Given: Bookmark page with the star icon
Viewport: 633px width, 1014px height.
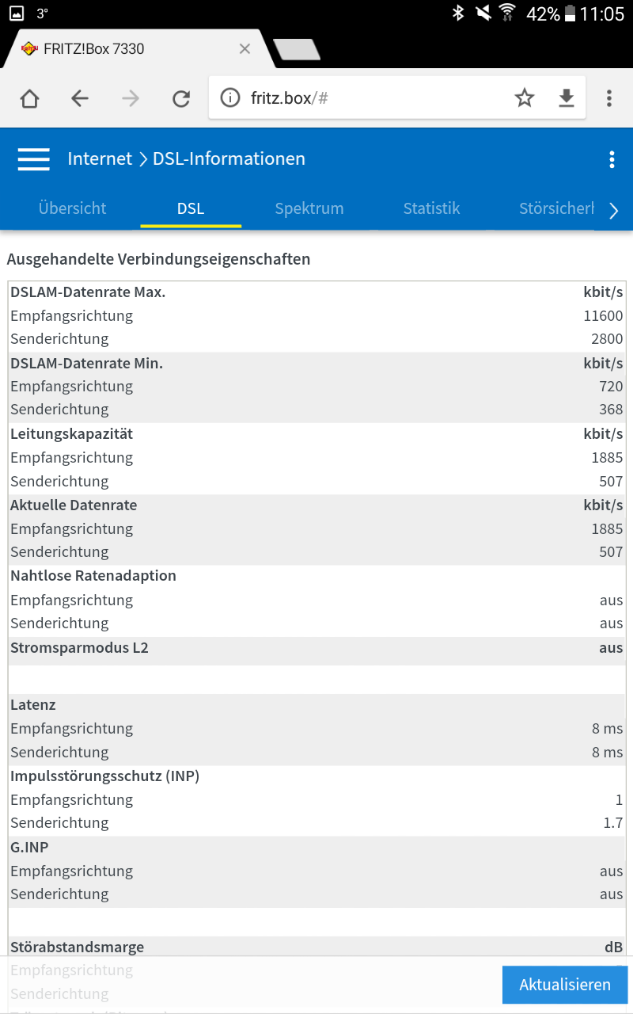Looking at the screenshot, I should 524,98.
